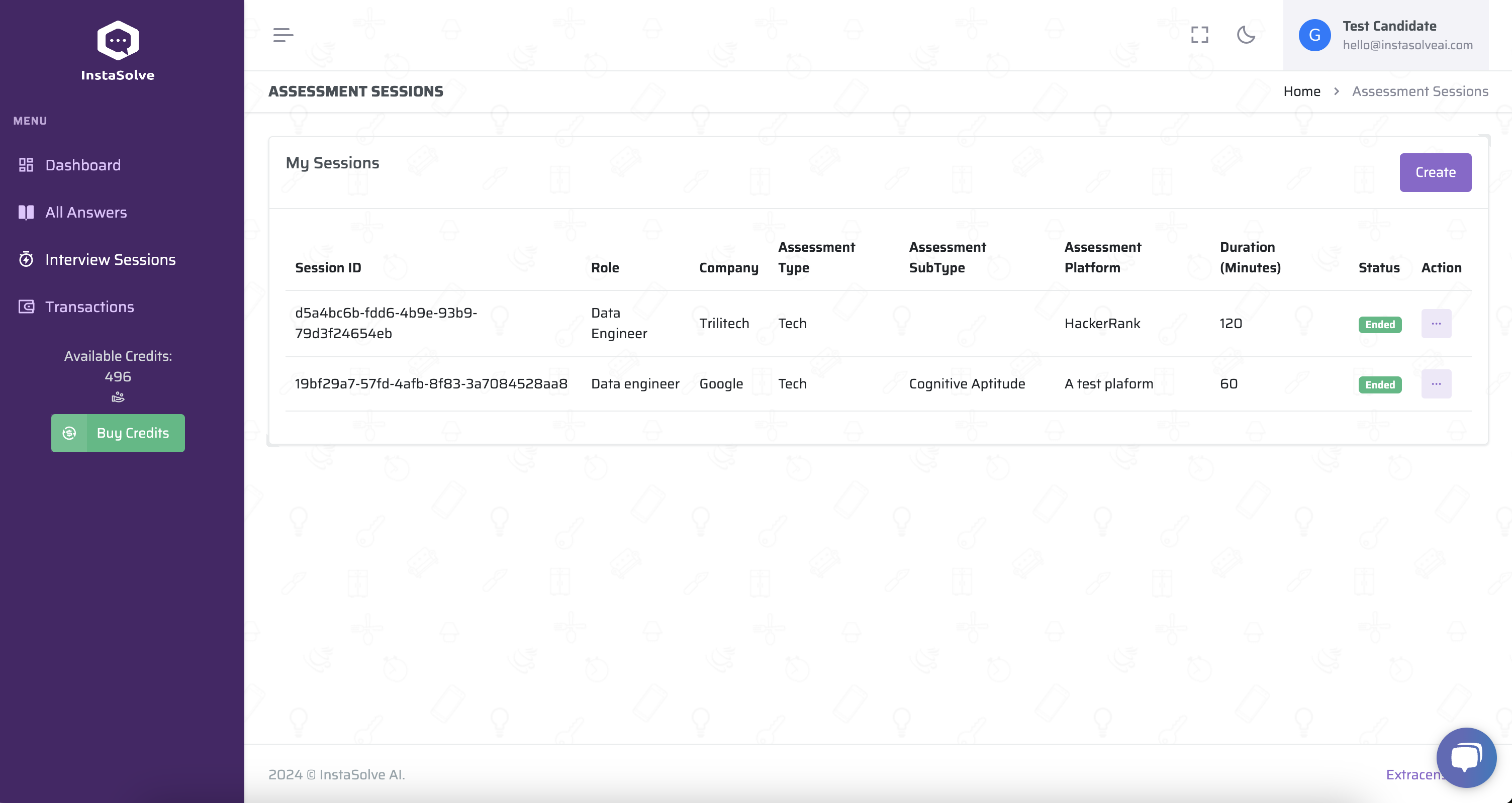Open the chat support bubble

(1466, 757)
